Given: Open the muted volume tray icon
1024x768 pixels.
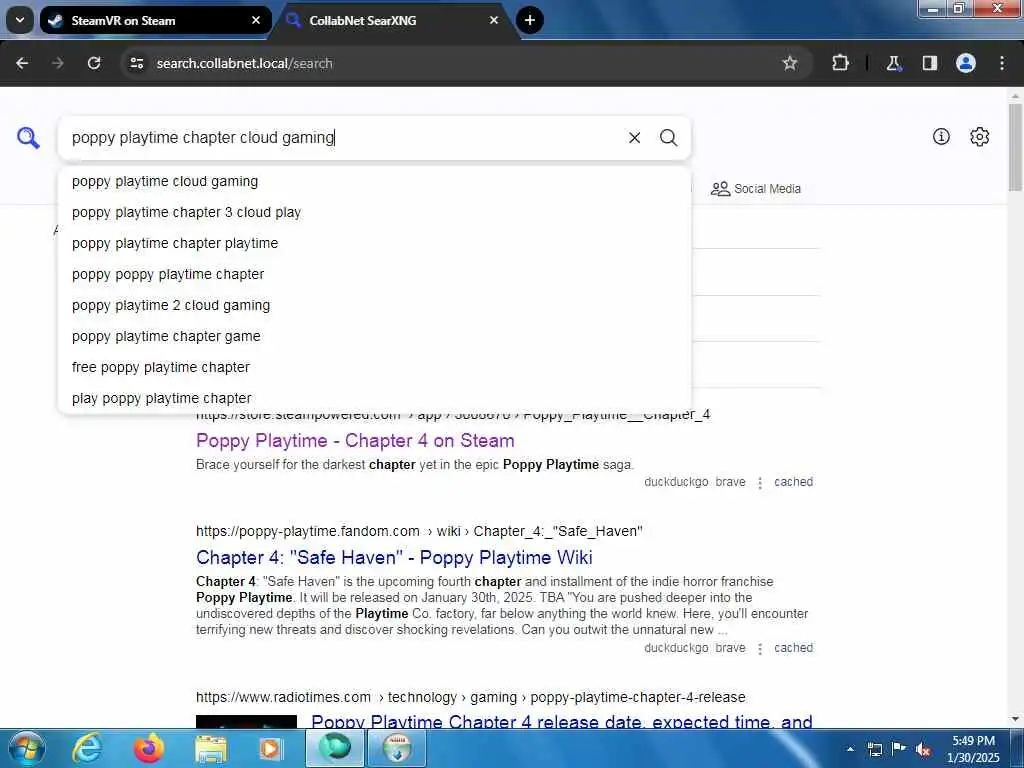Looking at the screenshot, I should point(923,749).
